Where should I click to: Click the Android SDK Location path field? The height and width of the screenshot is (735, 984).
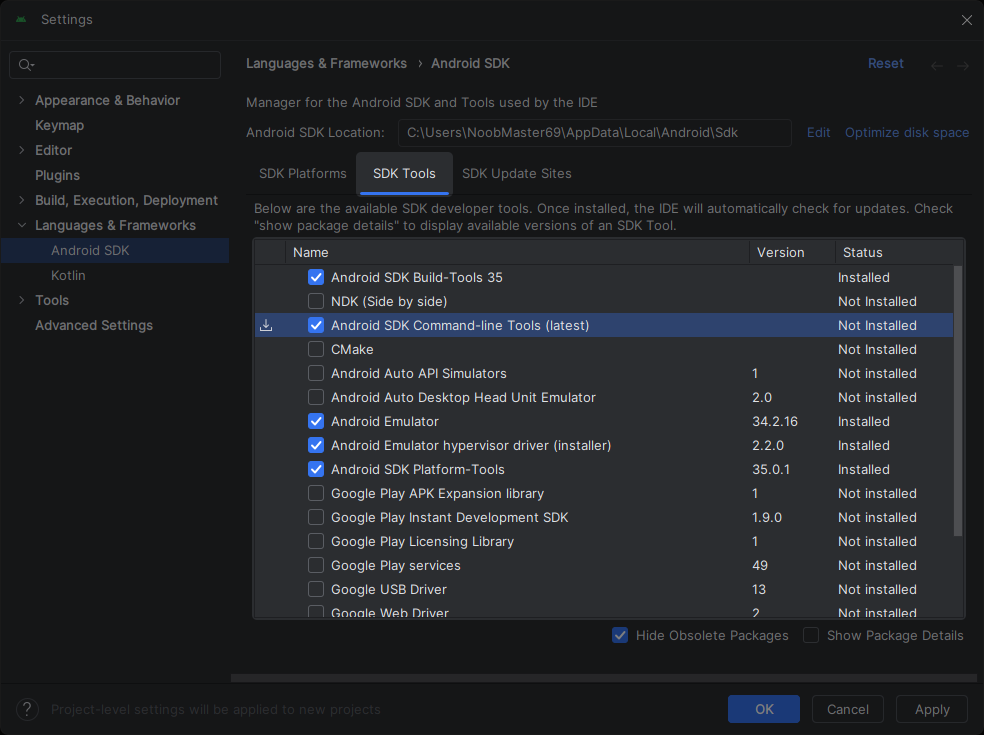click(594, 132)
